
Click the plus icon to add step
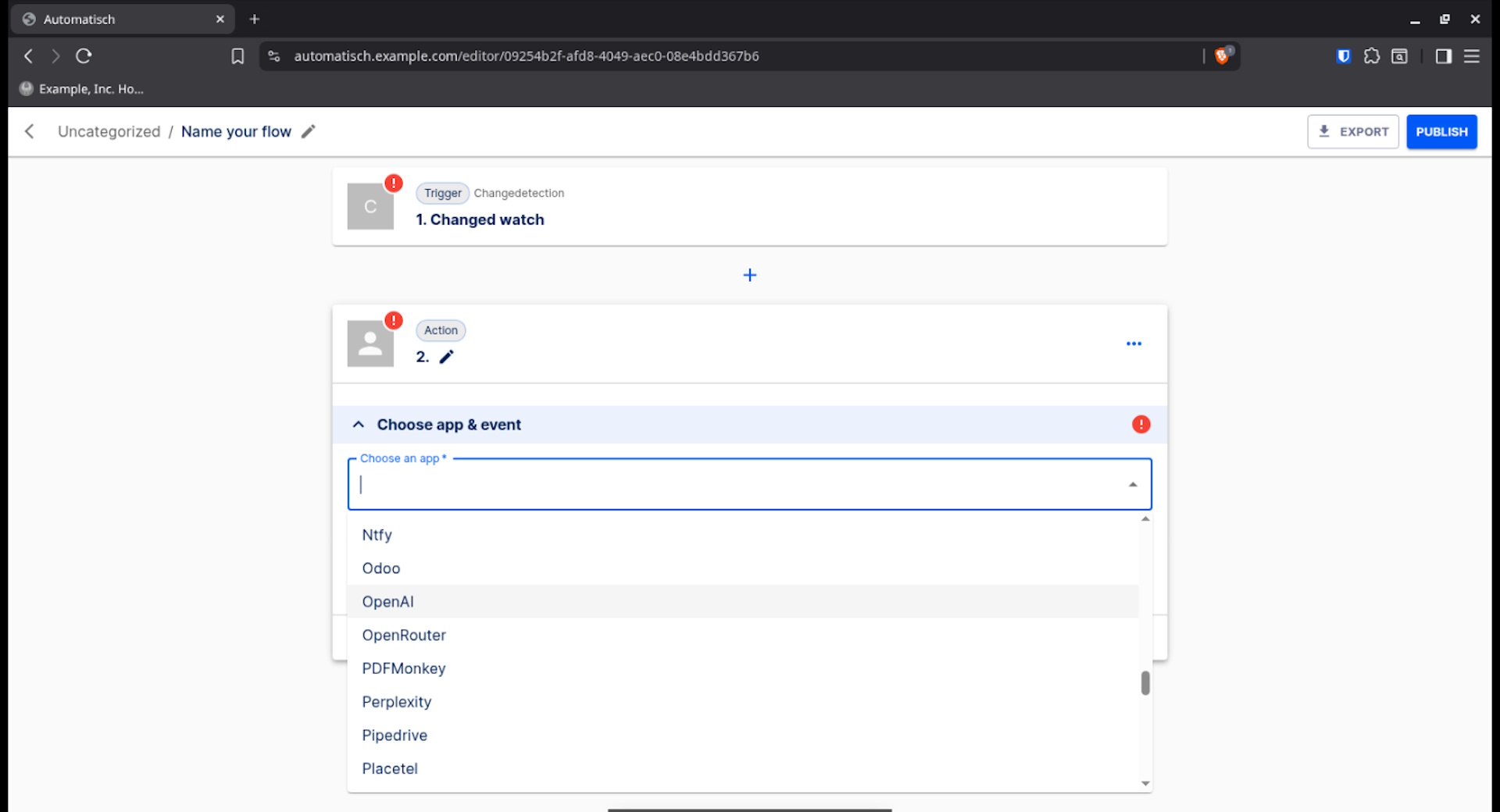click(749, 276)
